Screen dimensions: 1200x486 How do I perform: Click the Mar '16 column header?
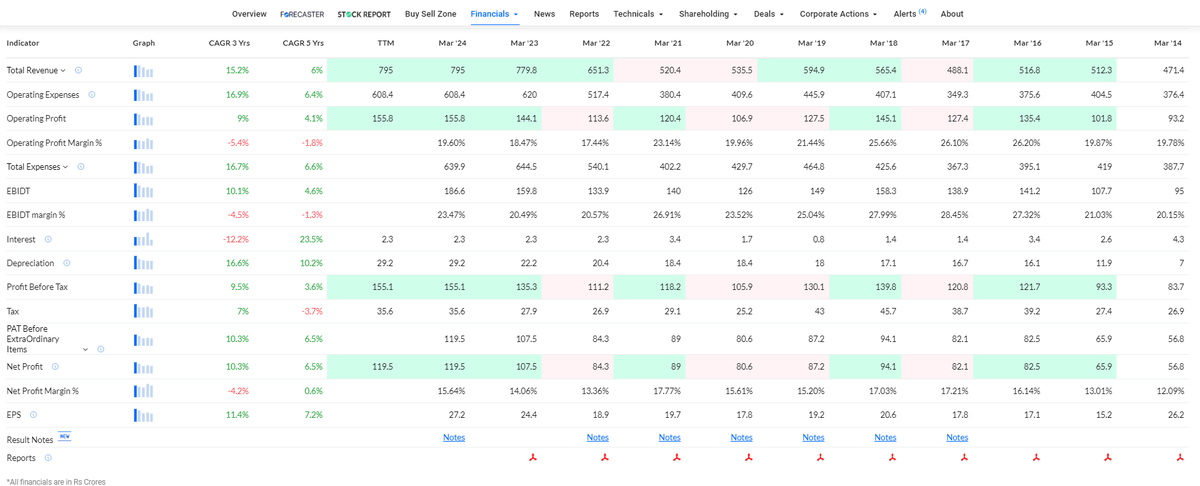pos(1026,43)
